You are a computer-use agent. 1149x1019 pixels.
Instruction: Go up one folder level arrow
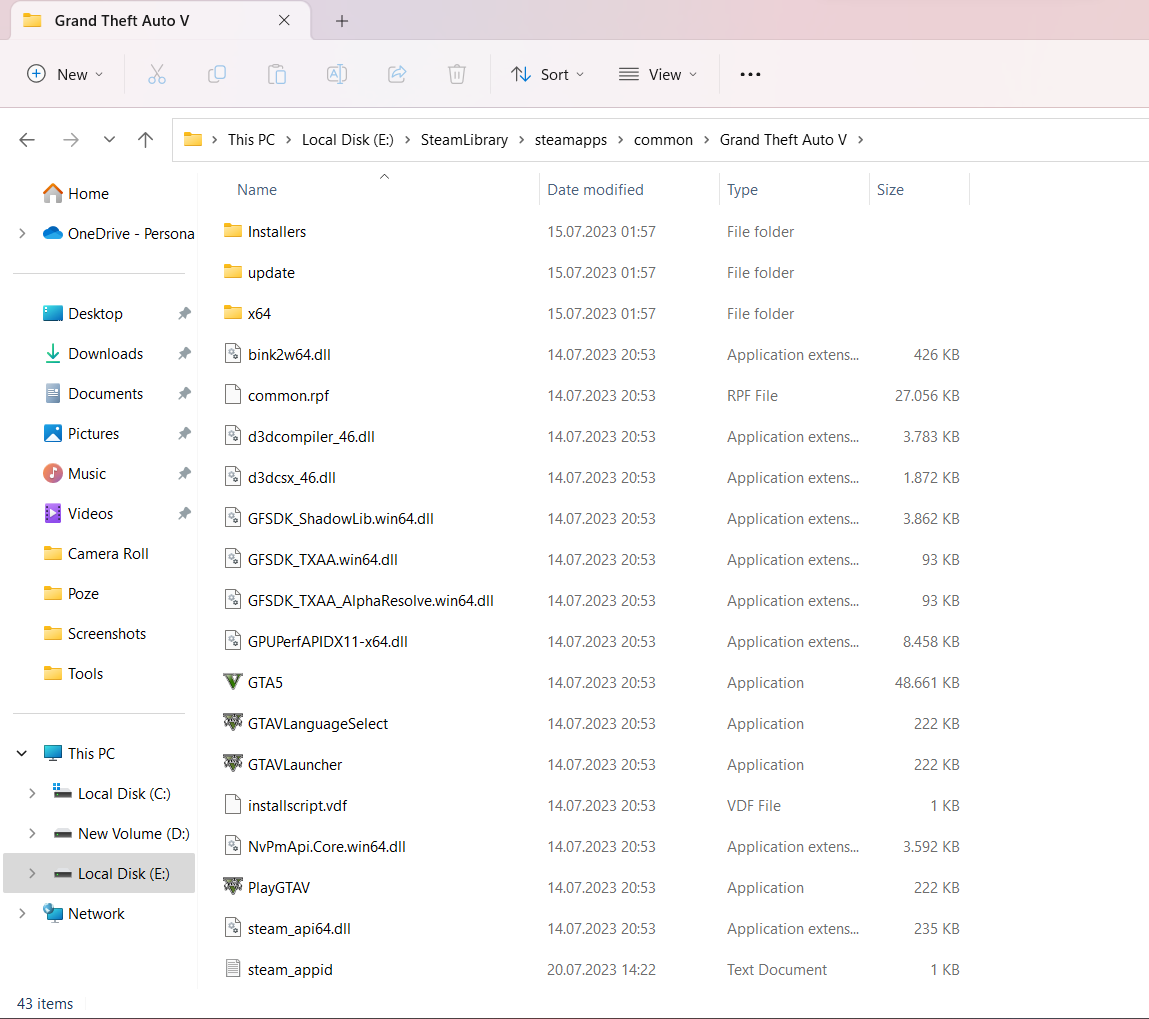point(146,139)
